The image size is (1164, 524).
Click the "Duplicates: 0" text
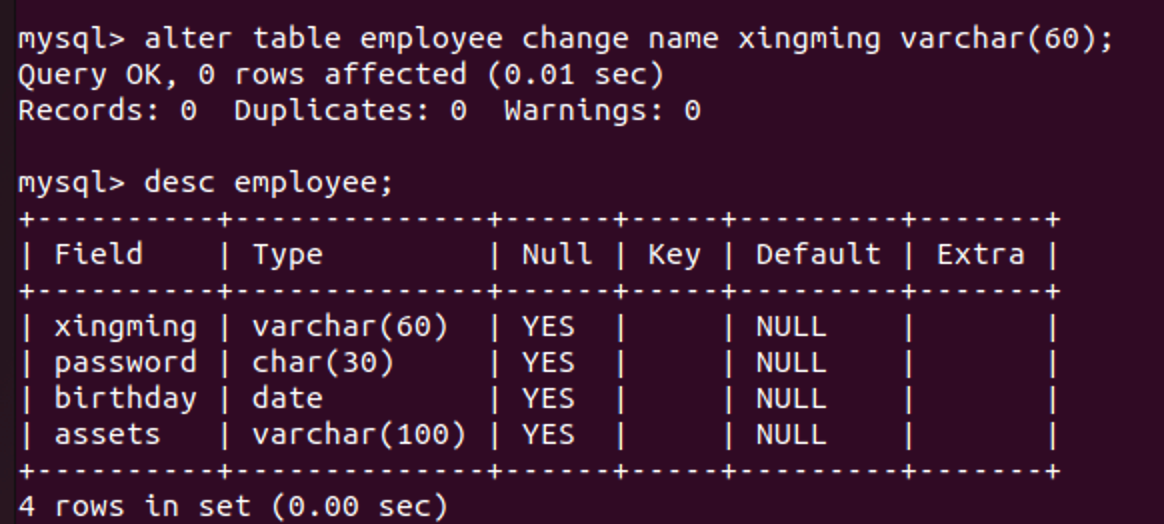tap(350, 110)
